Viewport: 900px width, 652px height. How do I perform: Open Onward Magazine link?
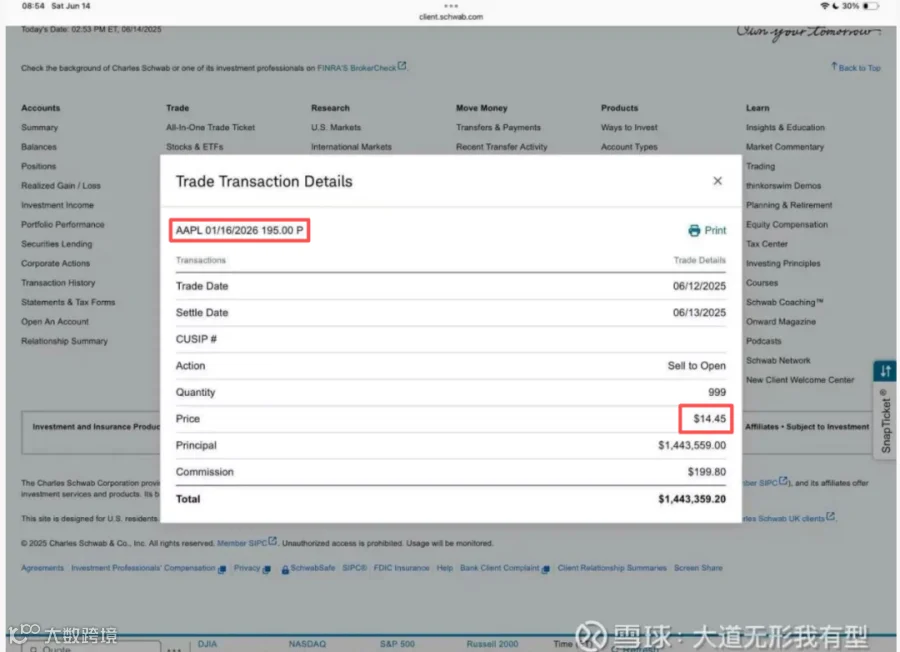[781, 322]
